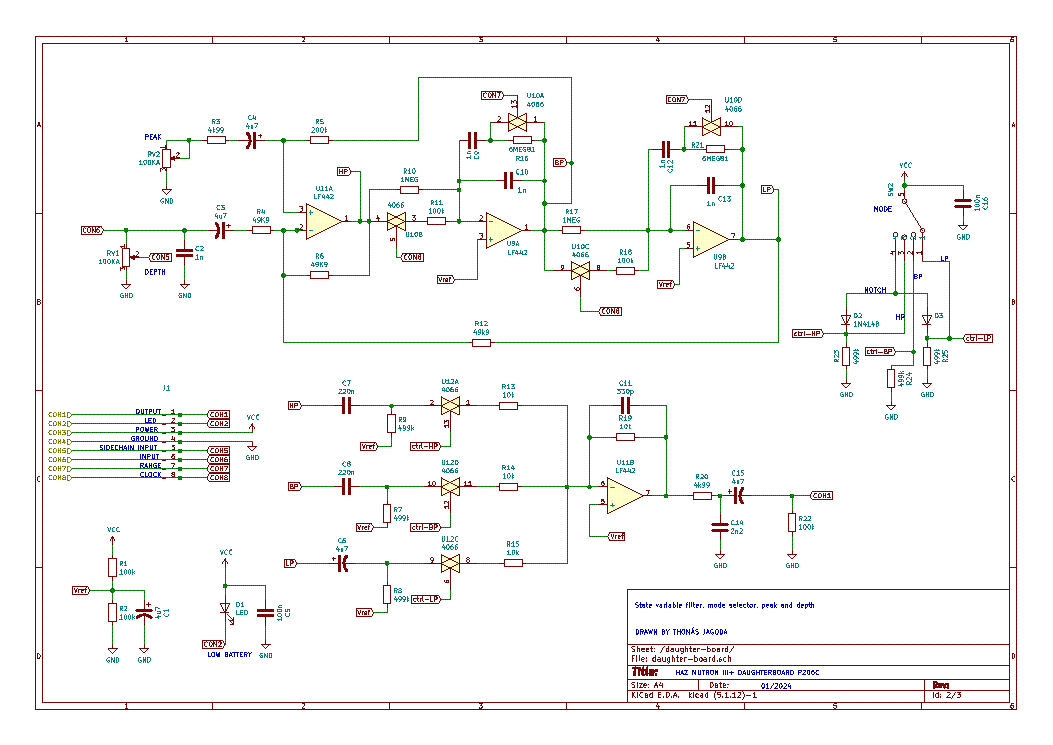
Task: Select the BP net label right of U10A
Action: pos(559,163)
